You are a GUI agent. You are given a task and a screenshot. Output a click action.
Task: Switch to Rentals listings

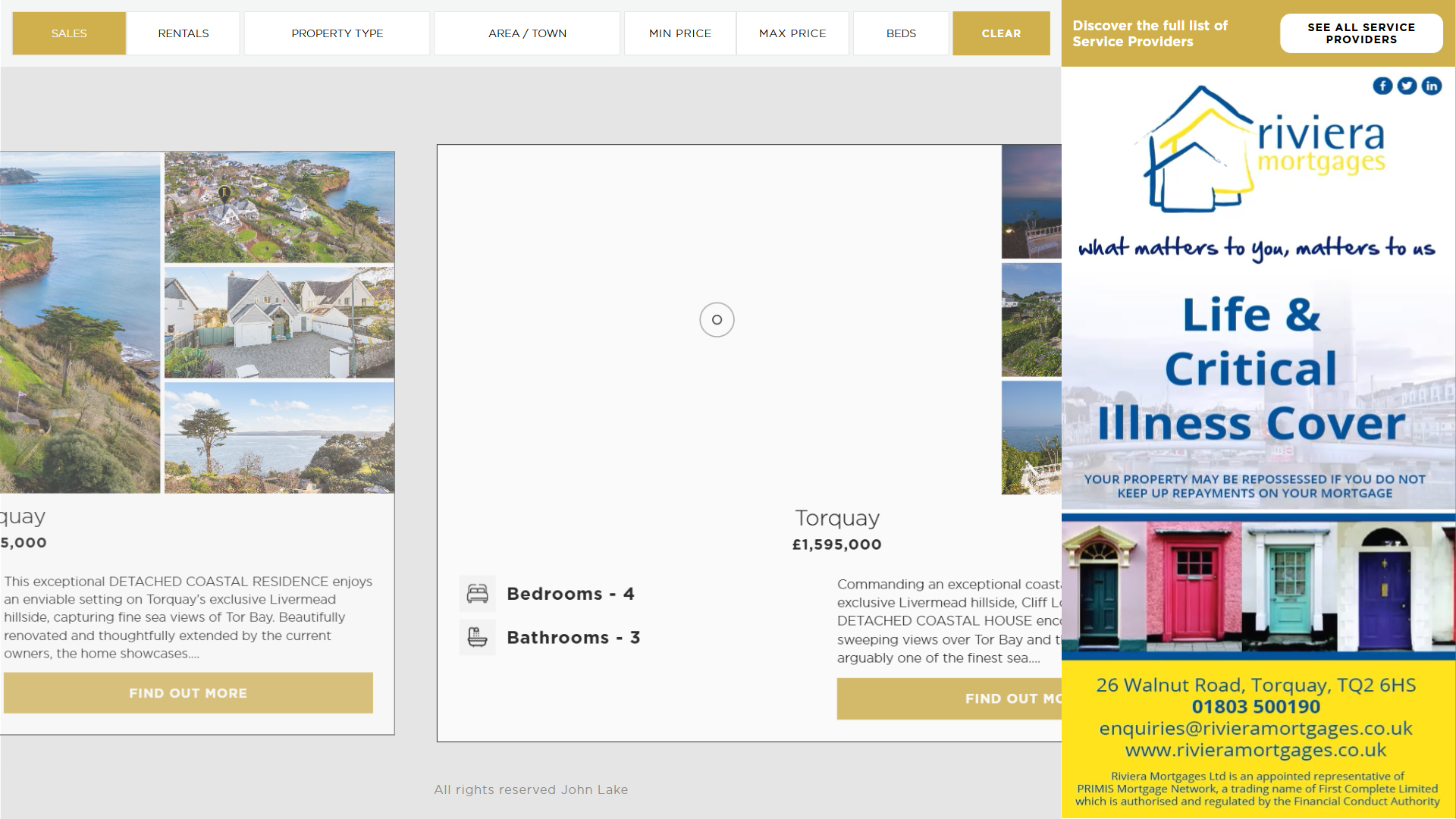pyautogui.click(x=184, y=33)
